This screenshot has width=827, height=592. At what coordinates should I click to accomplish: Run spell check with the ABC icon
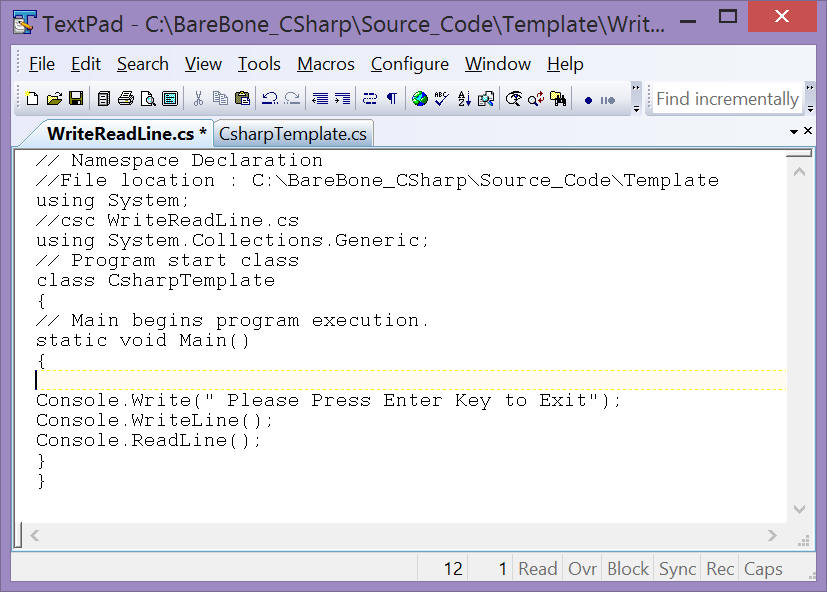click(441, 99)
